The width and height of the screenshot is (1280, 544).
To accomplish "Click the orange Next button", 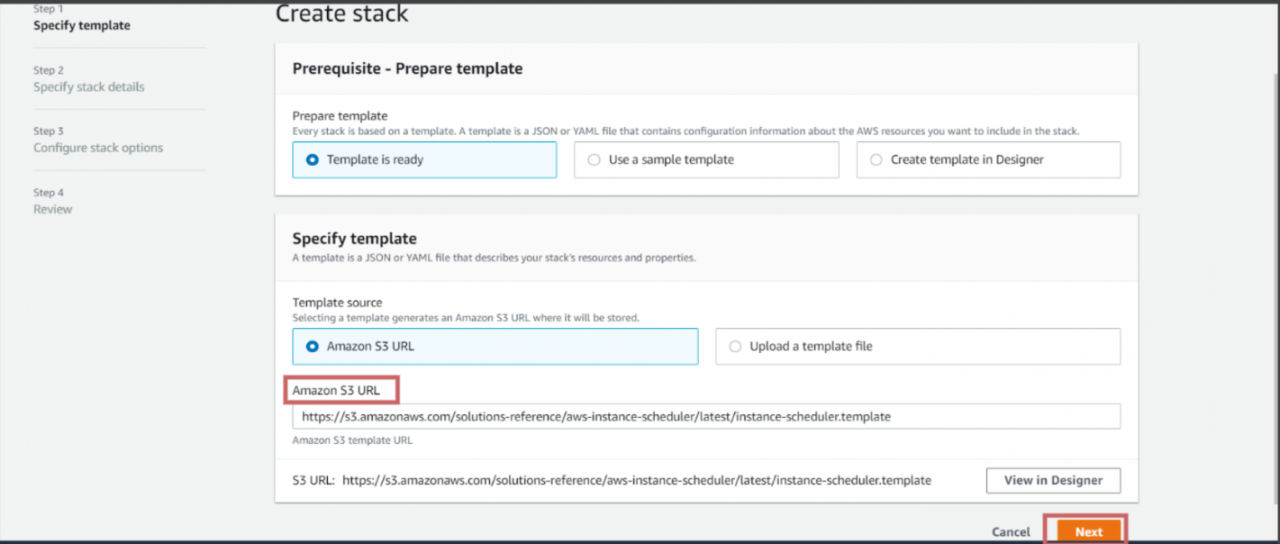I will click(x=1088, y=532).
